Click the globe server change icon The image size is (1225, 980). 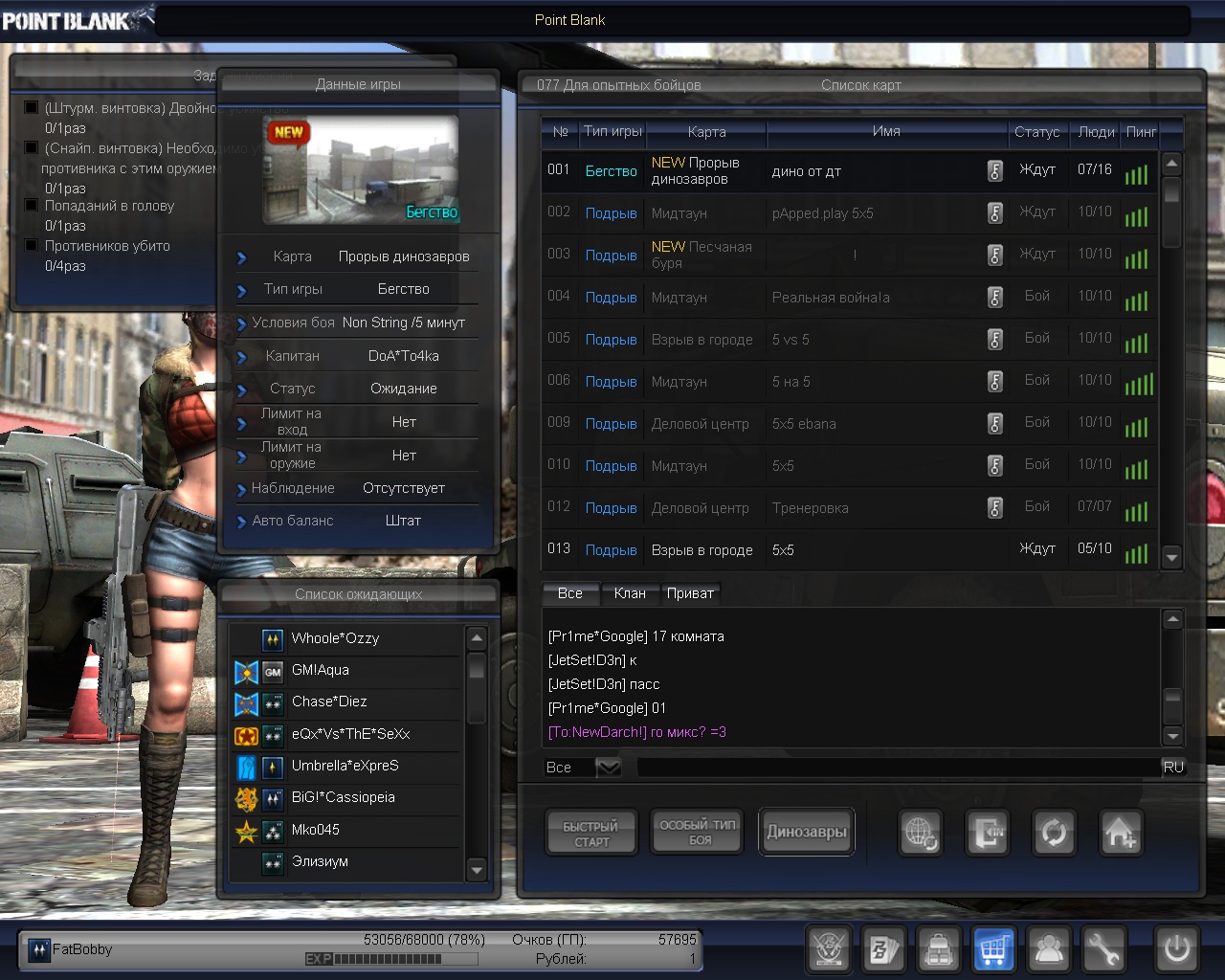click(921, 833)
